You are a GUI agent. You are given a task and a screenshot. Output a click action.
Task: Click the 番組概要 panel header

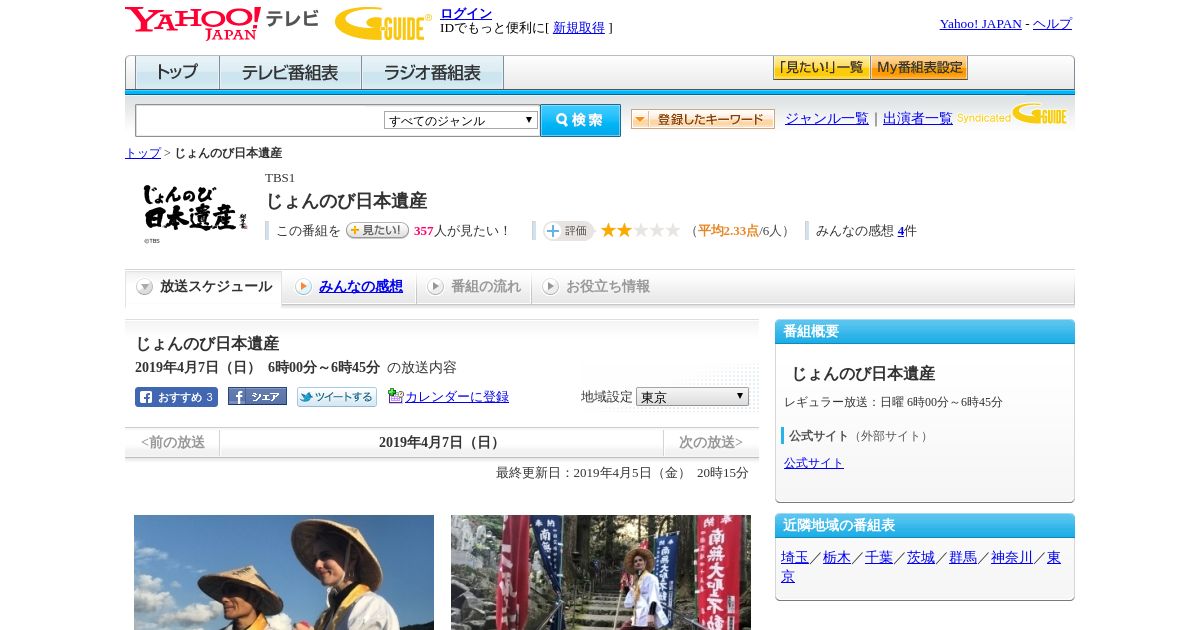[925, 331]
